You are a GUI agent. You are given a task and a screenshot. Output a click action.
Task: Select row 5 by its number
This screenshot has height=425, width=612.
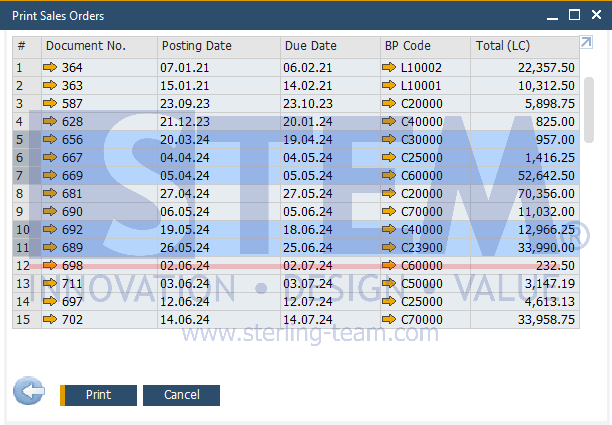[25, 139]
